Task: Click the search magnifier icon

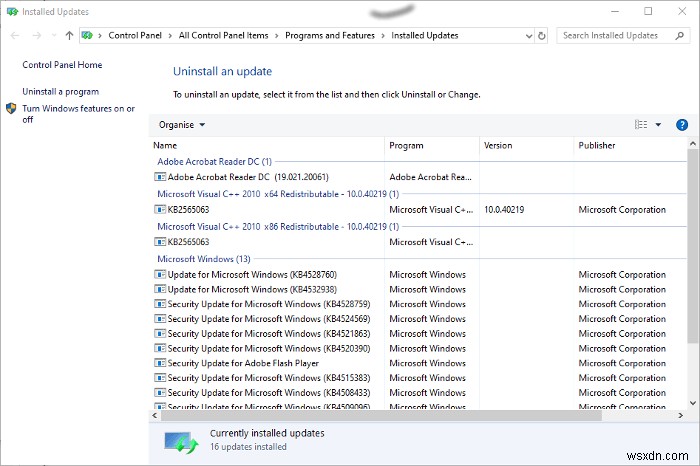Action: coord(679,36)
